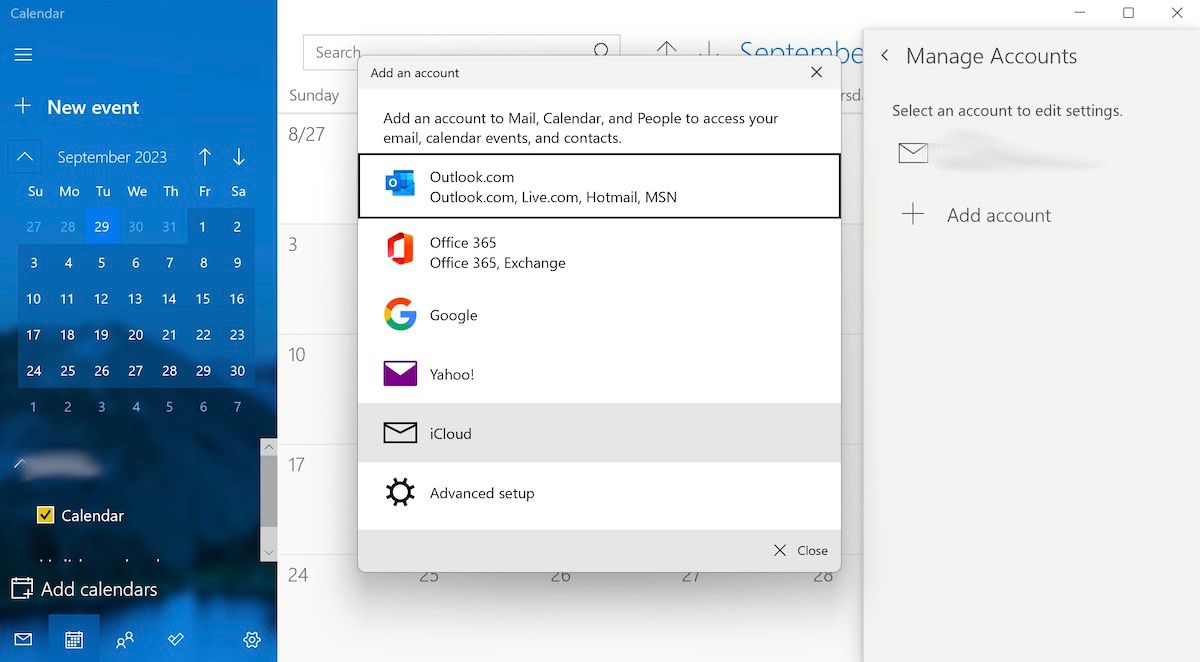Open Advanced setup option

click(x=598, y=493)
